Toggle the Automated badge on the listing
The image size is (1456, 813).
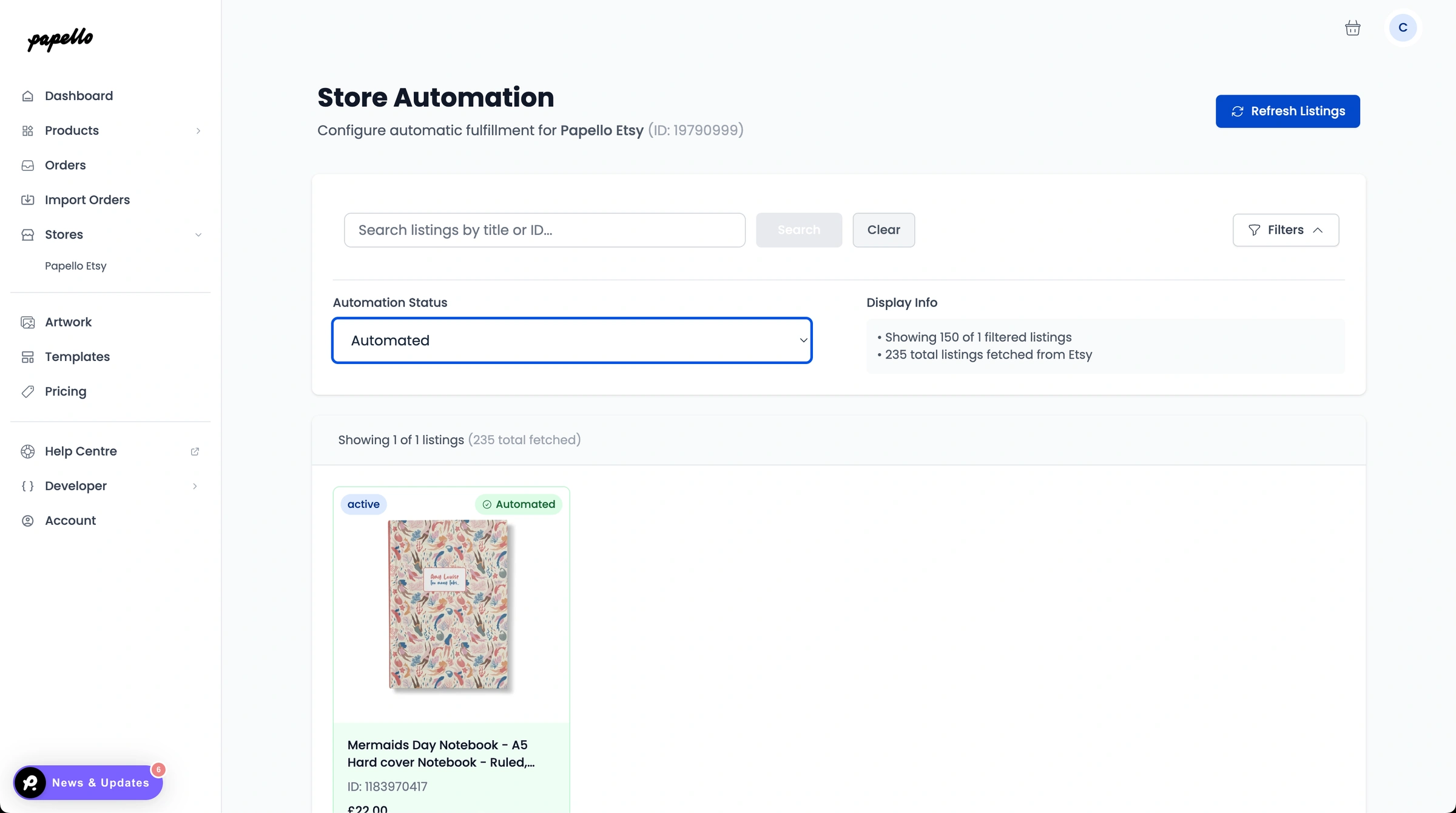pos(519,504)
